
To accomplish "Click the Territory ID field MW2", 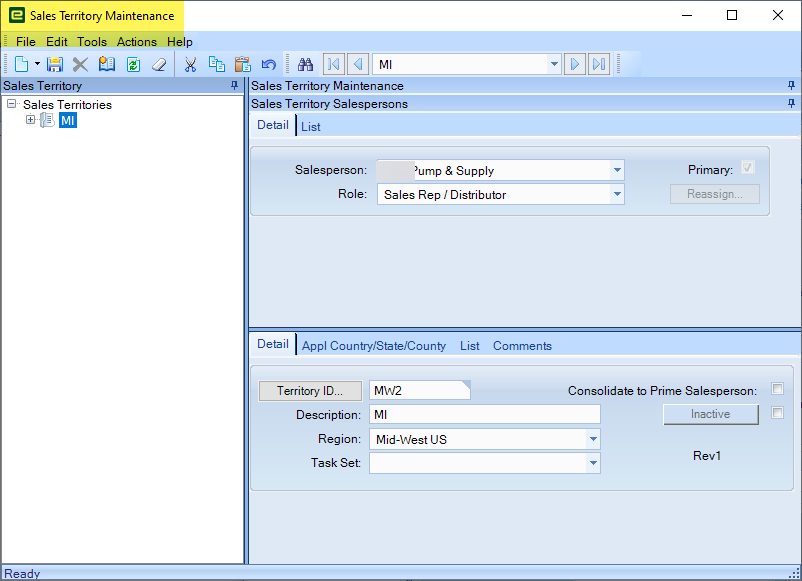I will pyautogui.click(x=419, y=391).
